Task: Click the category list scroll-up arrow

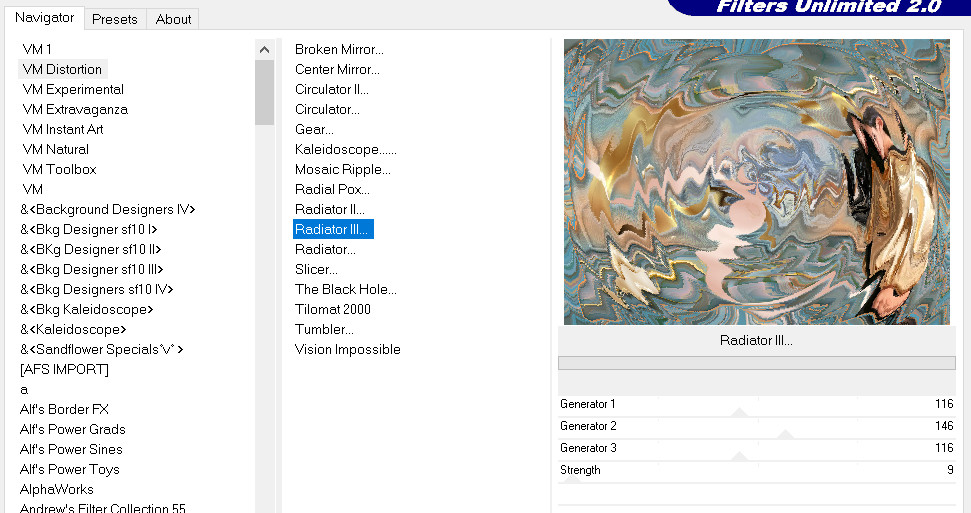Action: pos(264,50)
